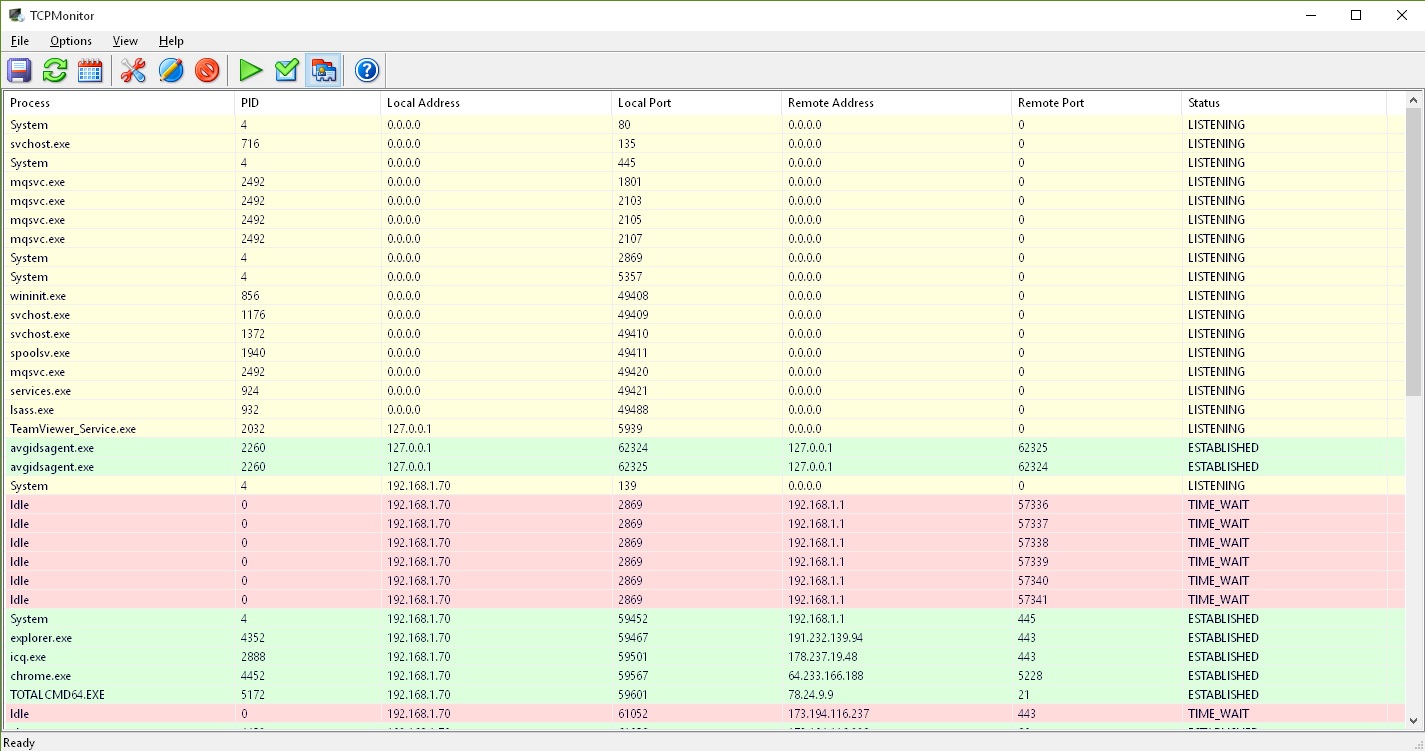Viewport: 1425px width, 751px height.
Task: Open the View menu
Action: 125,41
